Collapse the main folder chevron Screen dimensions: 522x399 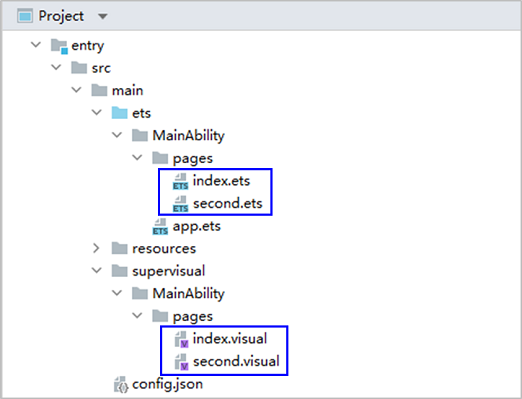coord(76,90)
